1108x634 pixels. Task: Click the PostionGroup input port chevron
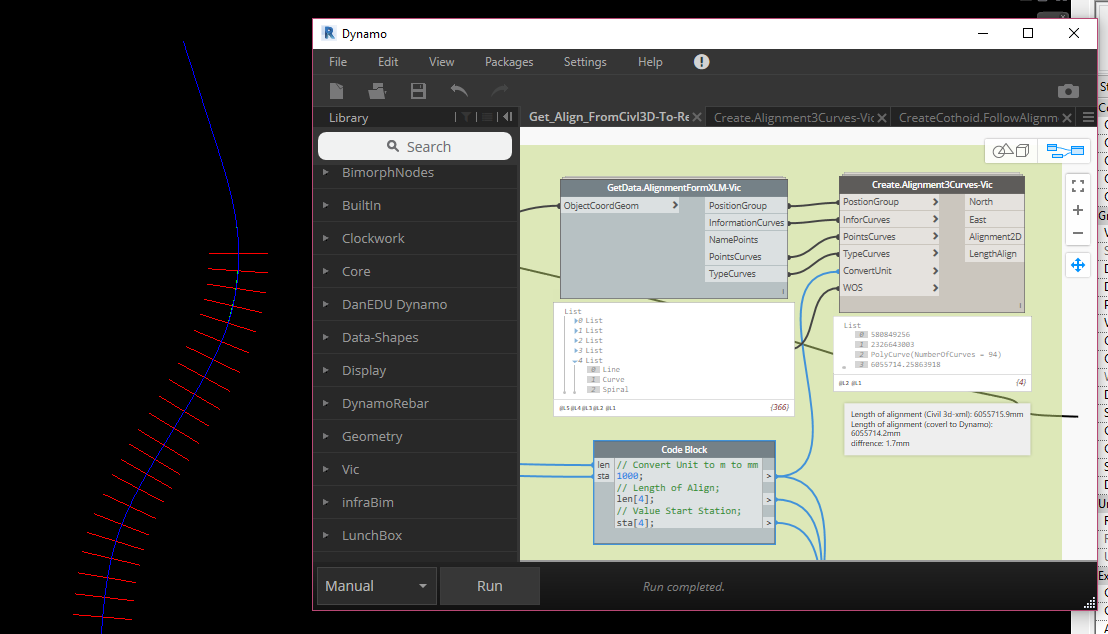point(935,201)
